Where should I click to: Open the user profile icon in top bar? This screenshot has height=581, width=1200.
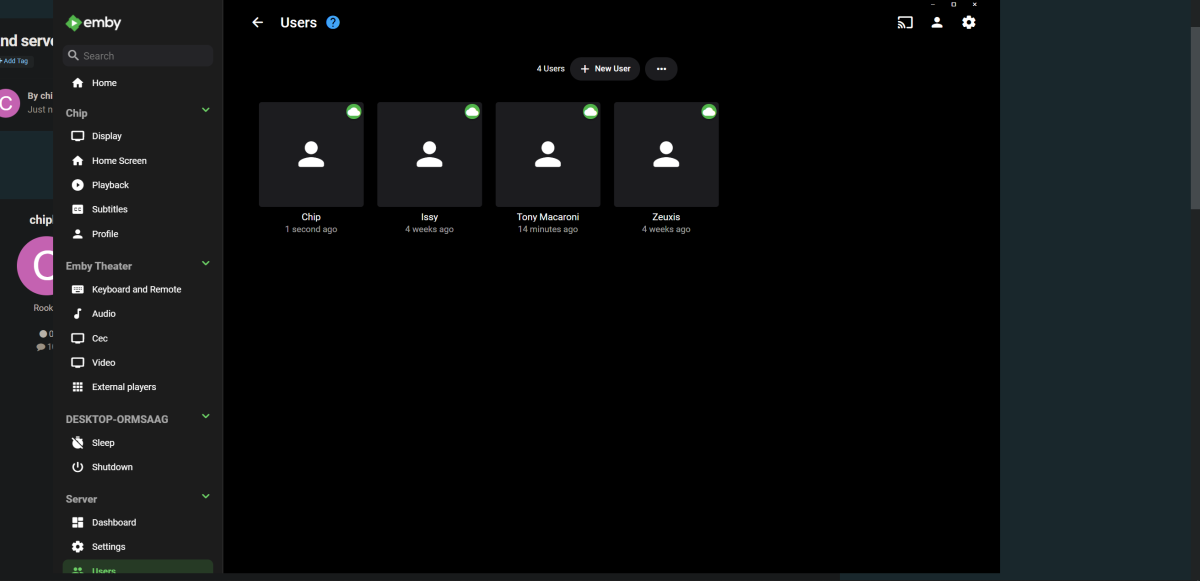click(937, 22)
